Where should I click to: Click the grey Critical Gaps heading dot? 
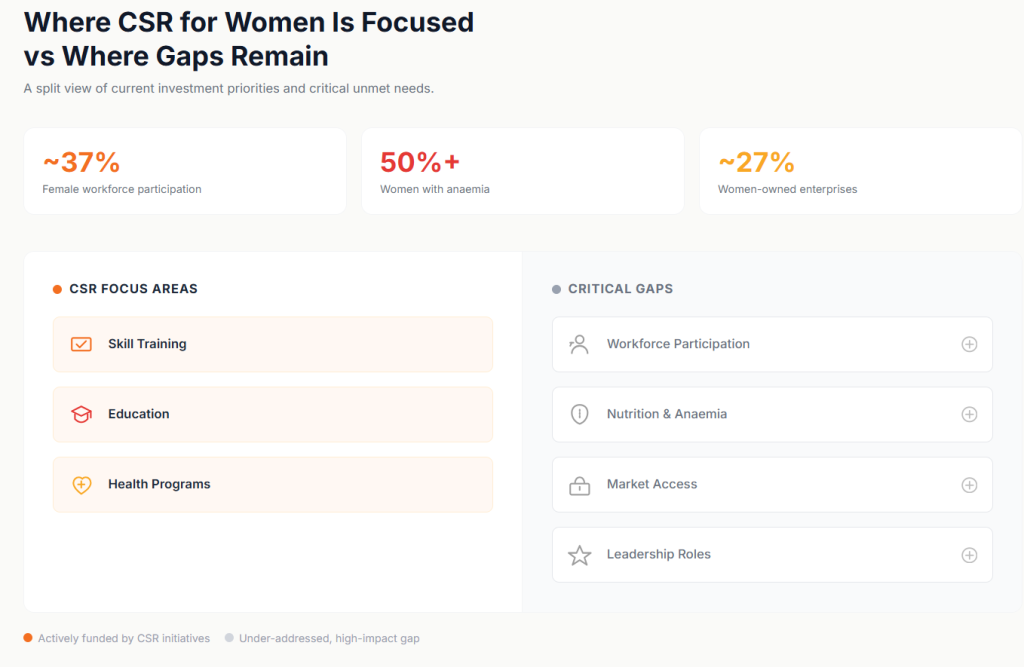pyautogui.click(x=556, y=289)
